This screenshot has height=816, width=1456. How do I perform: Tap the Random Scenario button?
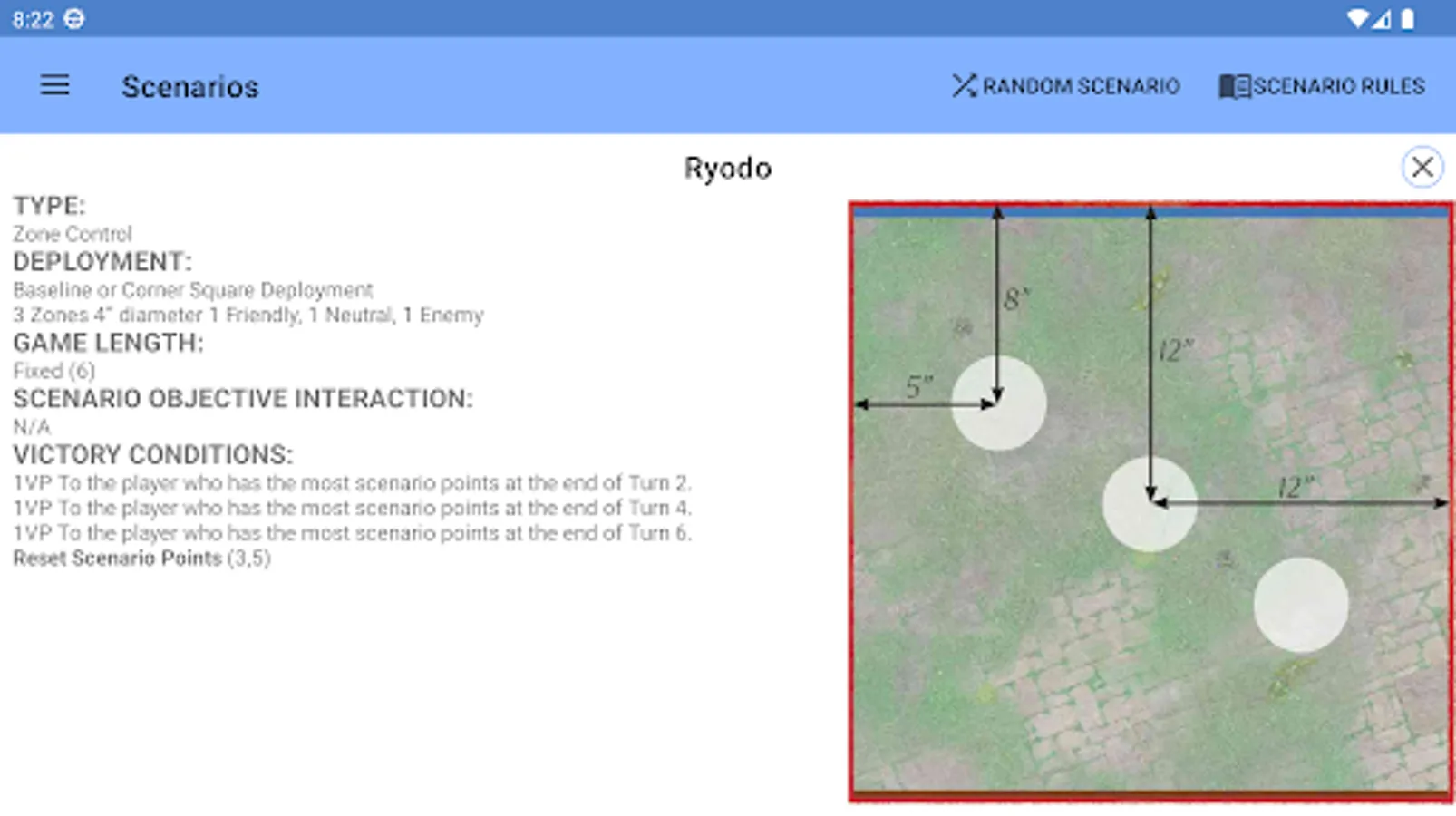1066,86
